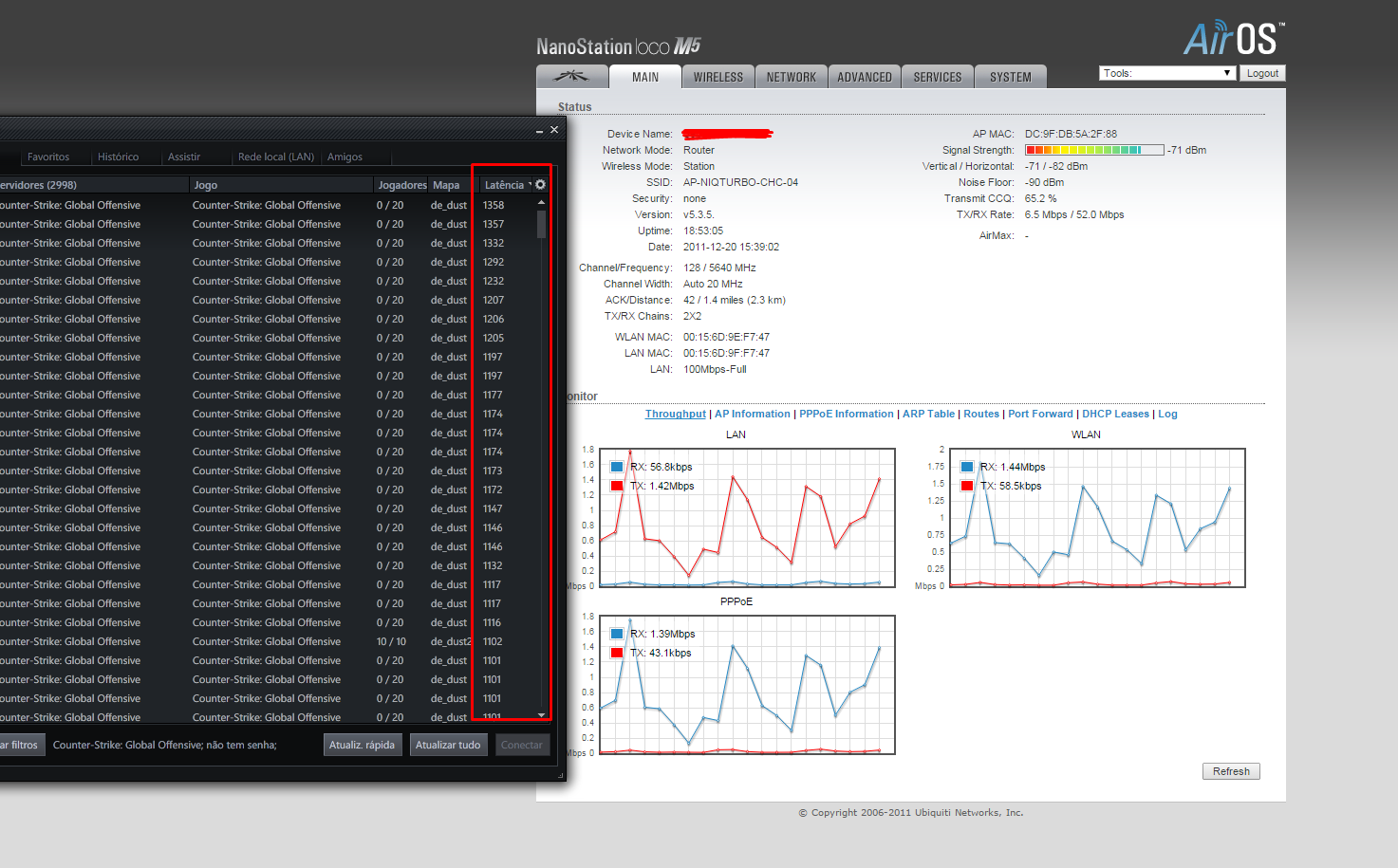
Task: Sort servers by Latência column
Action: 504,185
